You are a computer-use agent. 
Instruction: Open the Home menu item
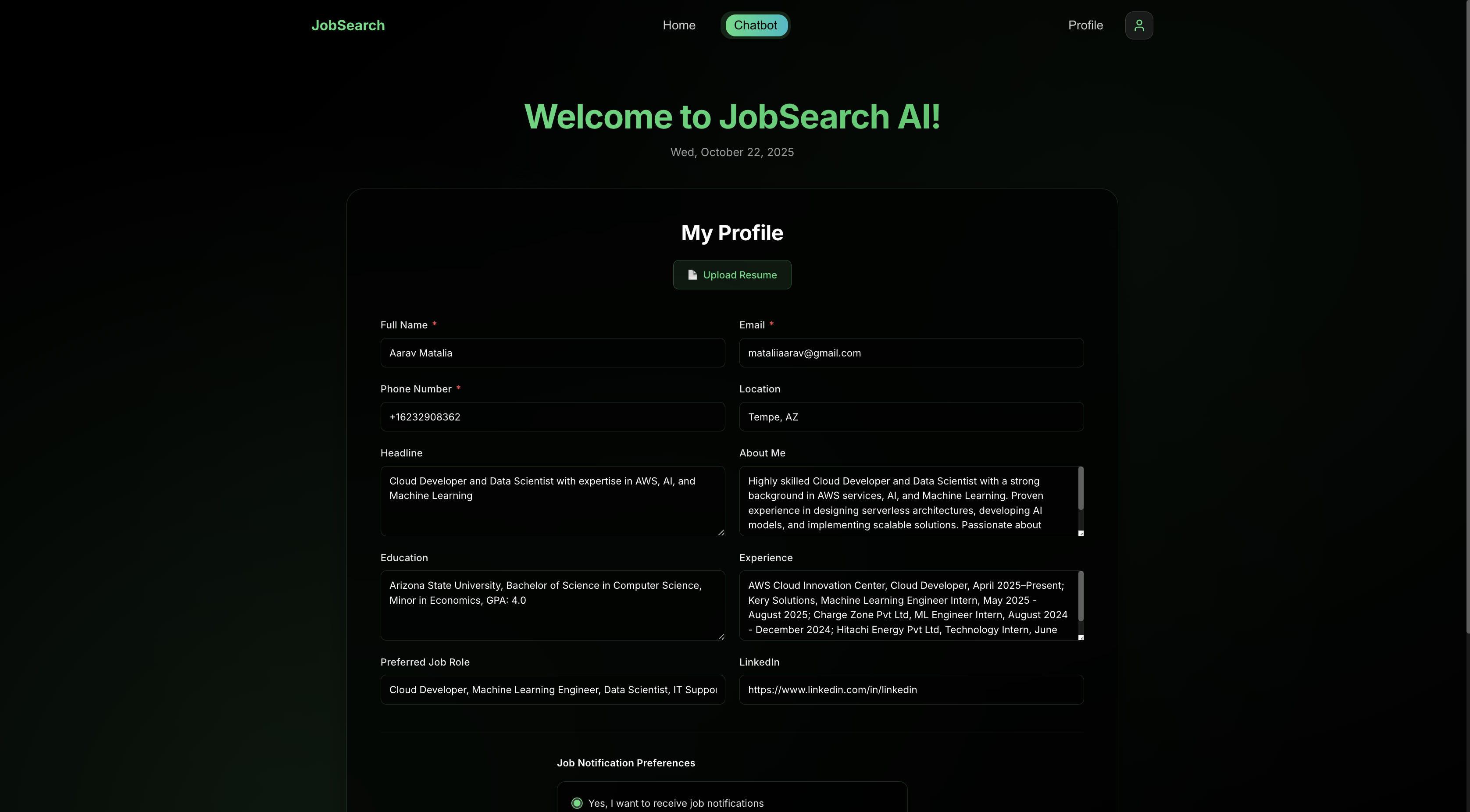click(678, 25)
